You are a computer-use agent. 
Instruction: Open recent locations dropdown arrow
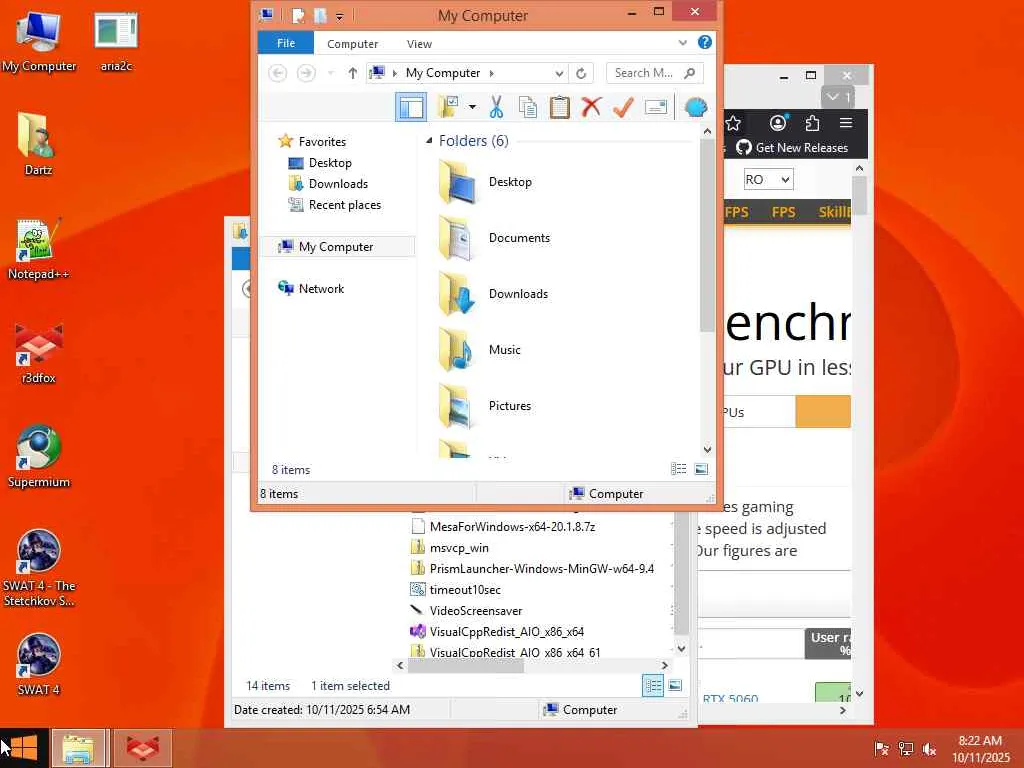[330, 73]
